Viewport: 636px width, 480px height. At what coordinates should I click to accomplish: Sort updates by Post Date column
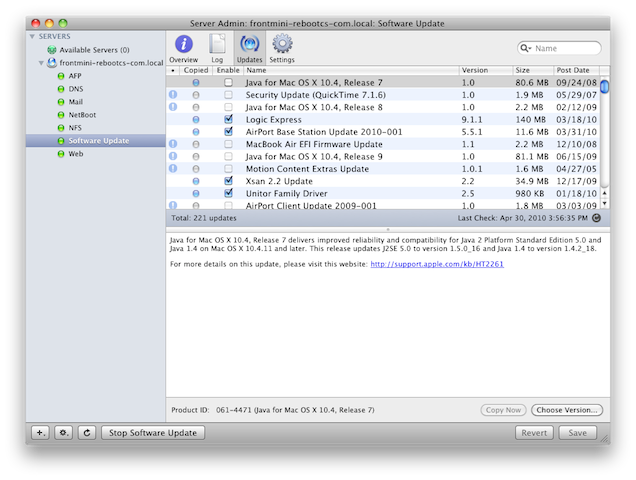click(x=576, y=70)
